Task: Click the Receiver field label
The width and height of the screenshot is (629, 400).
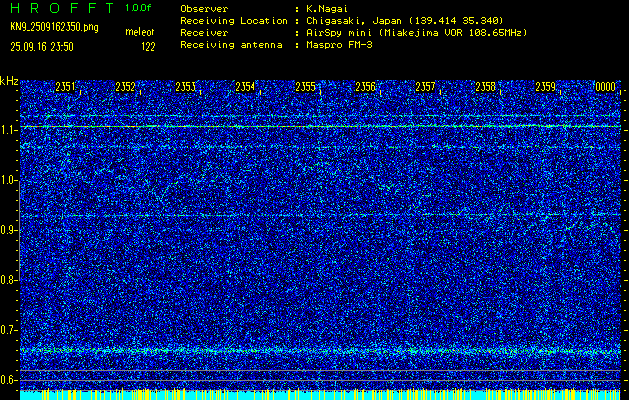Action: point(204,32)
